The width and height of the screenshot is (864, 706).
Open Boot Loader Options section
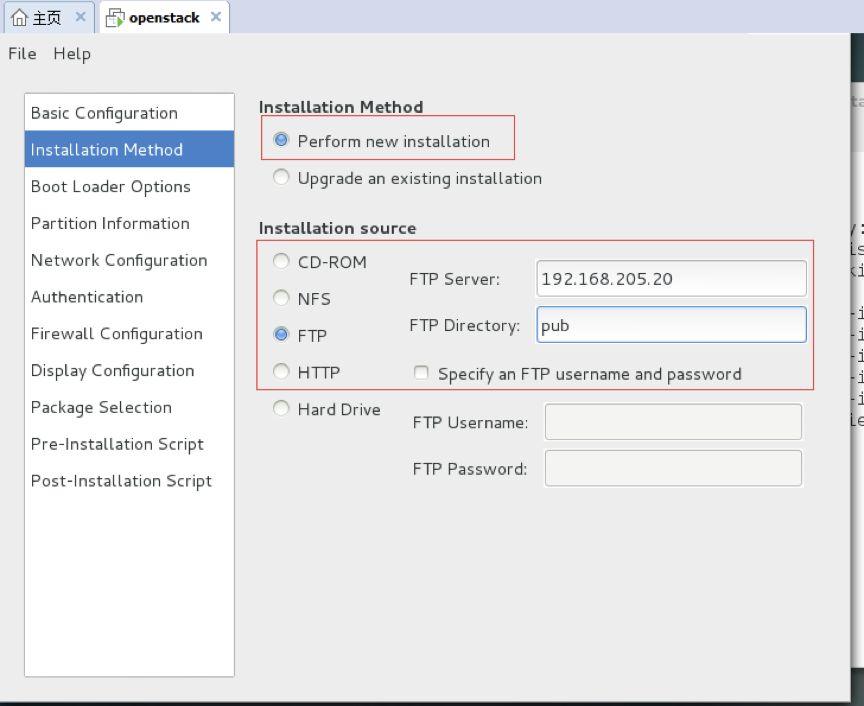click(110, 187)
